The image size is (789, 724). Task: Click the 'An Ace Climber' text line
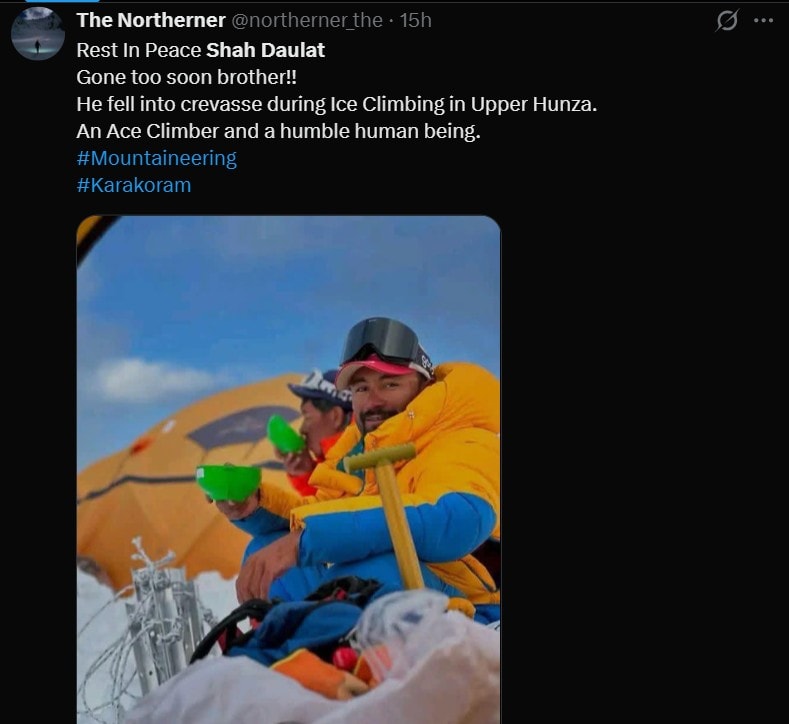tap(278, 131)
